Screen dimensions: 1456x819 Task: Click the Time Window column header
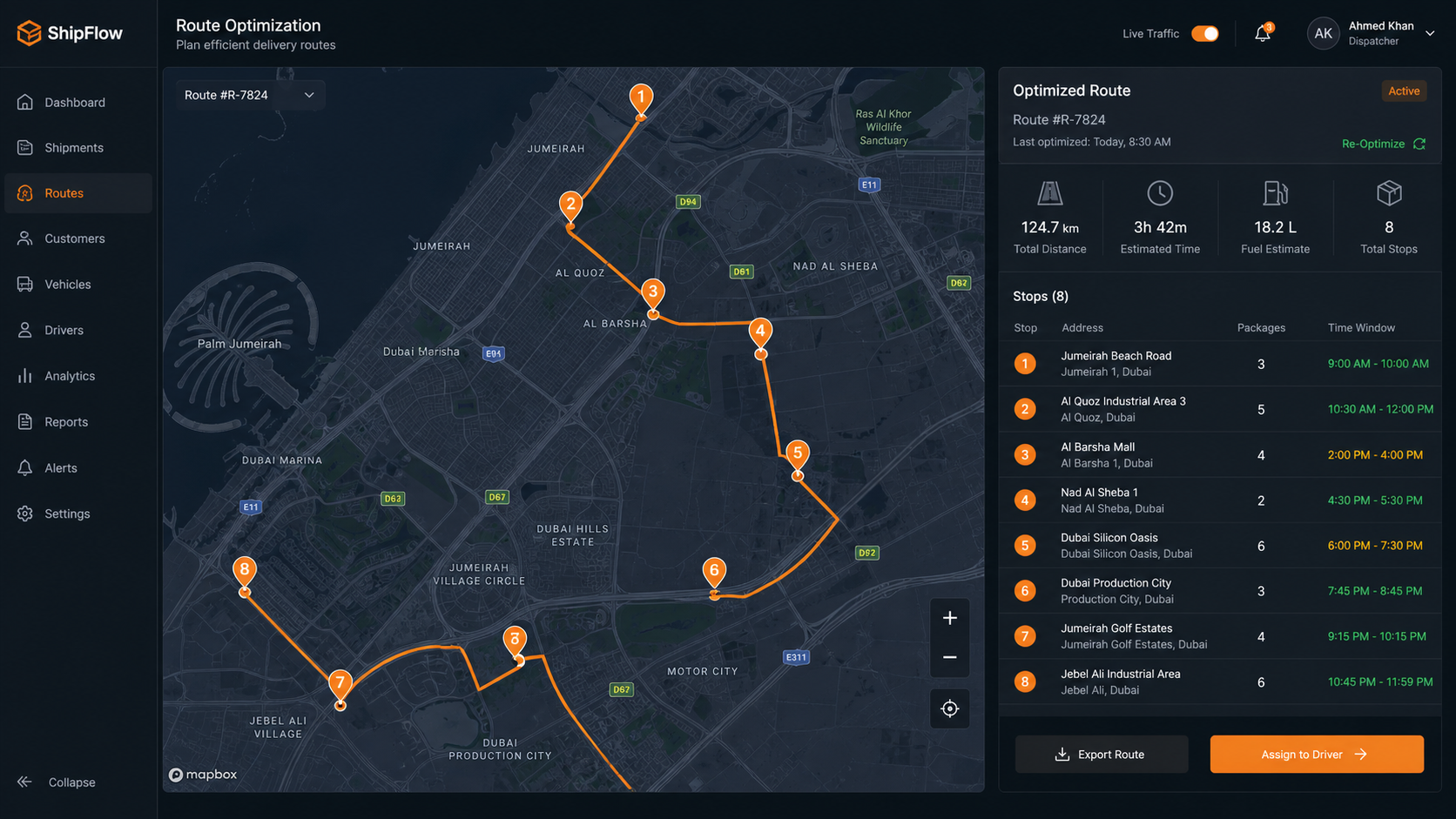click(x=1361, y=328)
